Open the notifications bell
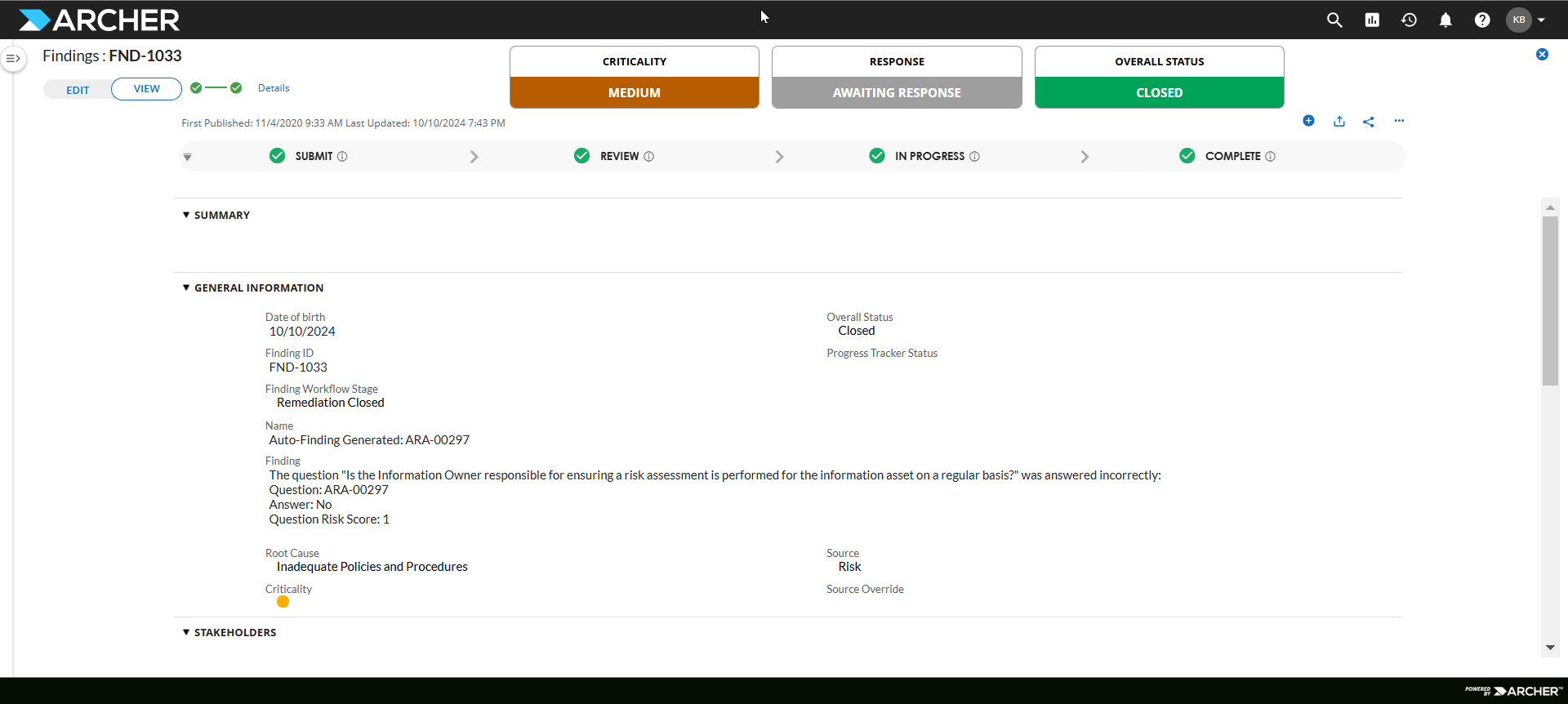Image resolution: width=1568 pixels, height=704 pixels. (1445, 20)
